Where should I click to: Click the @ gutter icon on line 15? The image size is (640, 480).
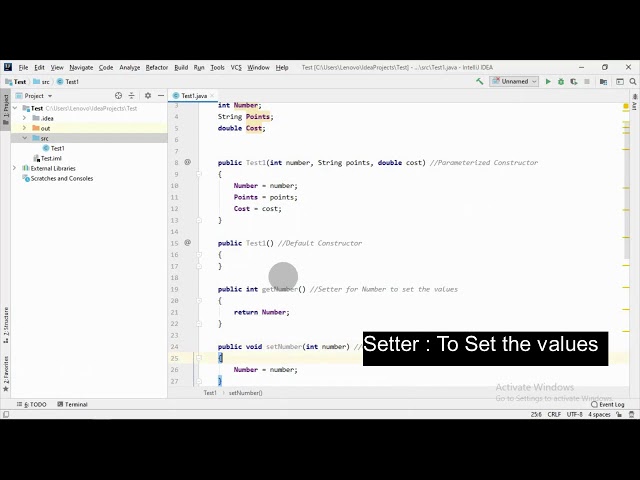point(187,242)
